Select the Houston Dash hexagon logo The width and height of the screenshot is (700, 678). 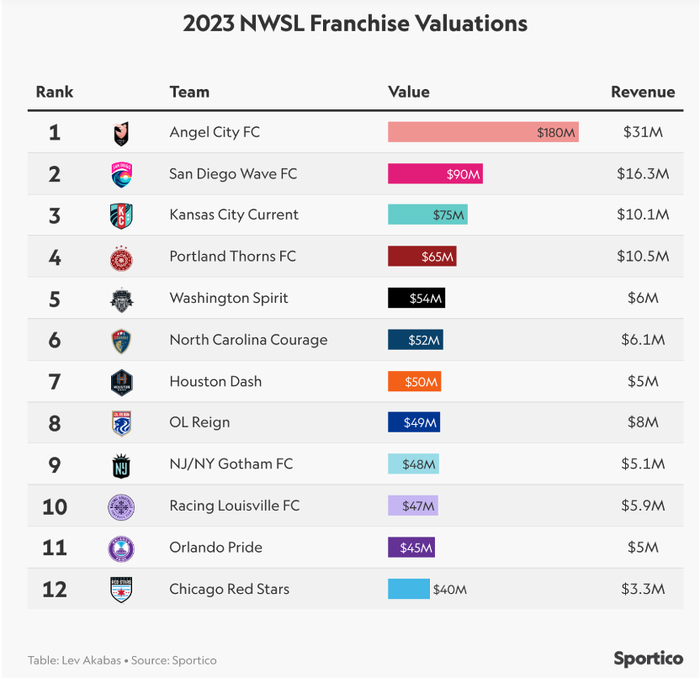click(x=121, y=383)
